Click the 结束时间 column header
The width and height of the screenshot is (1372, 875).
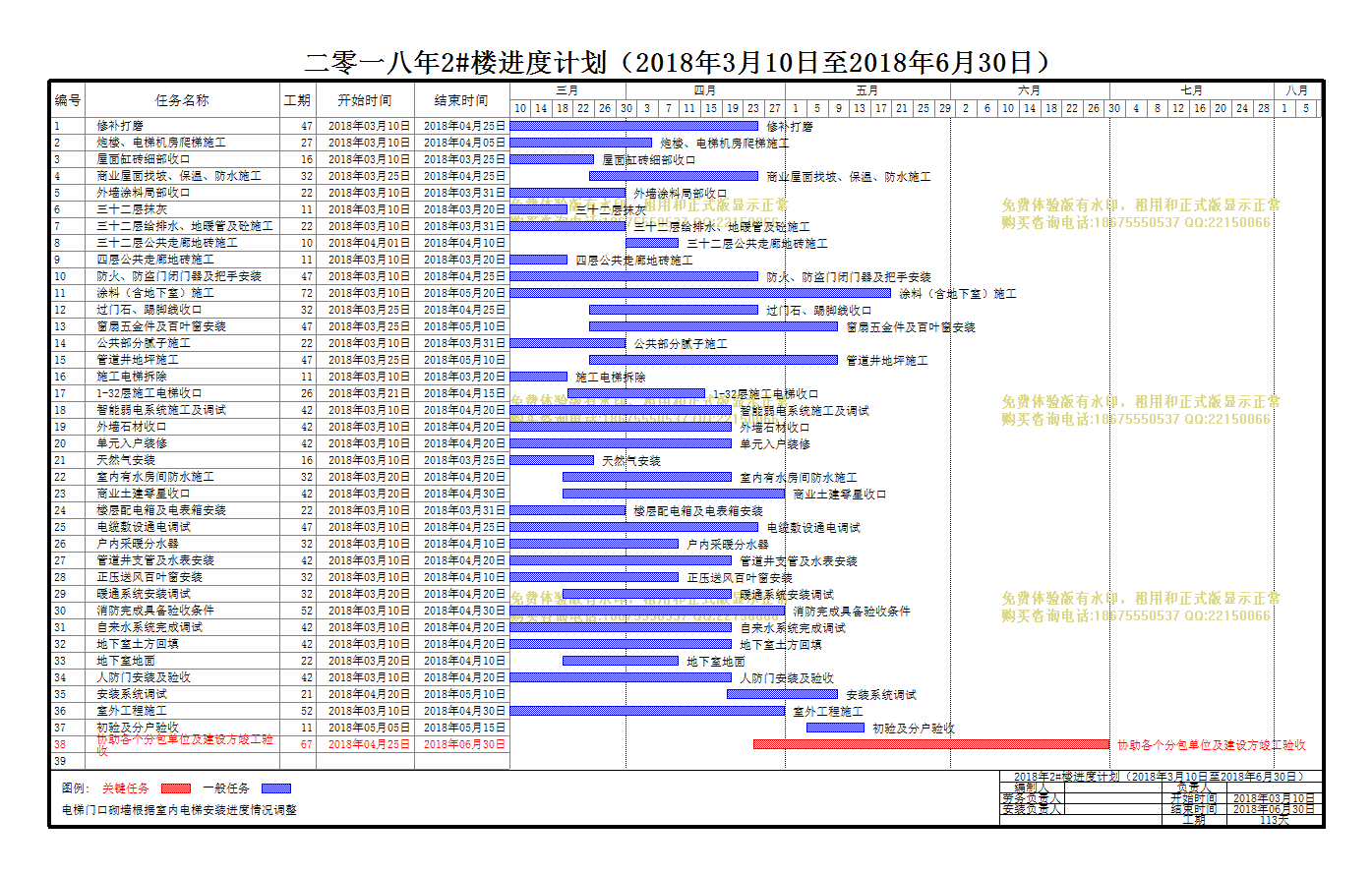(x=461, y=100)
